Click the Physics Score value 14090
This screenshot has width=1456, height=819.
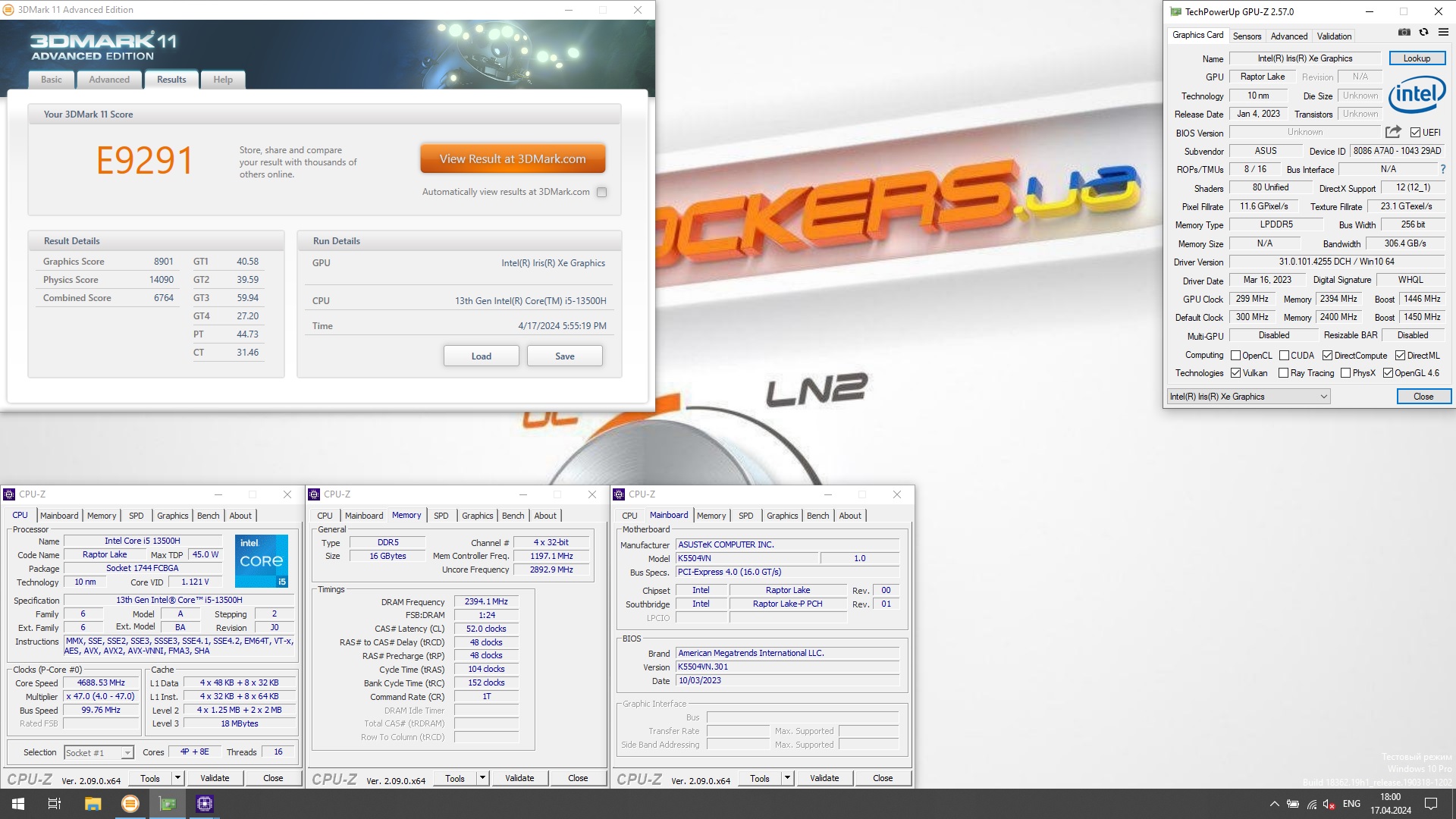coord(162,280)
